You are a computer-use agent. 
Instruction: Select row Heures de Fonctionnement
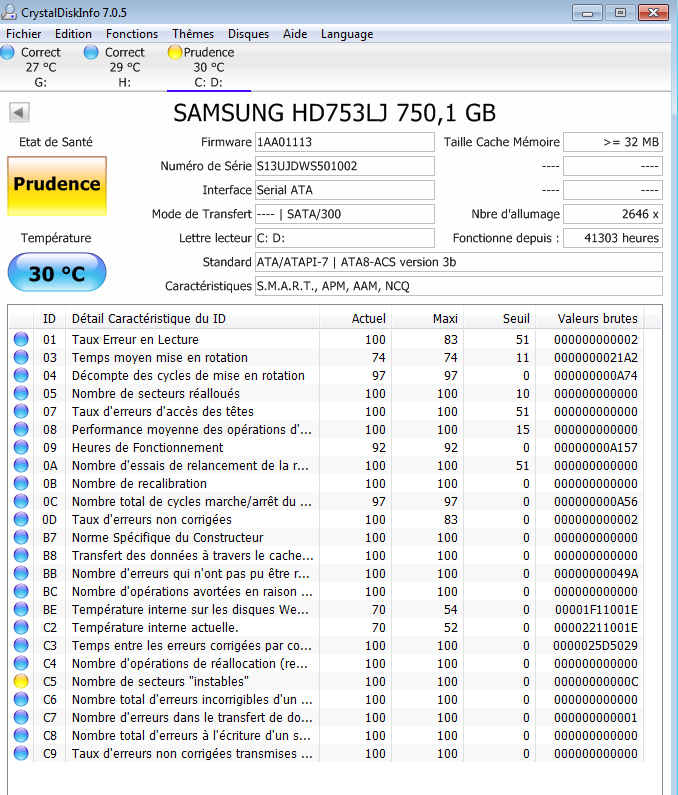(x=326, y=447)
